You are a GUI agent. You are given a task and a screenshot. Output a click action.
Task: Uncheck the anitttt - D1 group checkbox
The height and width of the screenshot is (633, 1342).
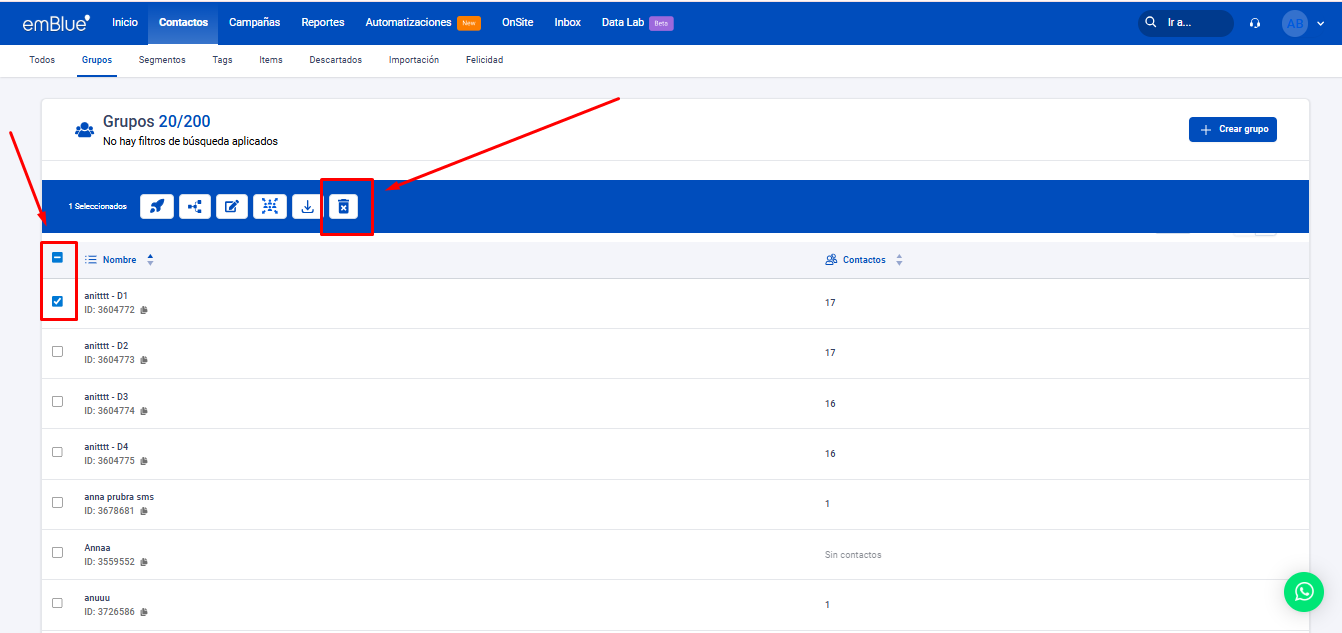[x=57, y=301]
